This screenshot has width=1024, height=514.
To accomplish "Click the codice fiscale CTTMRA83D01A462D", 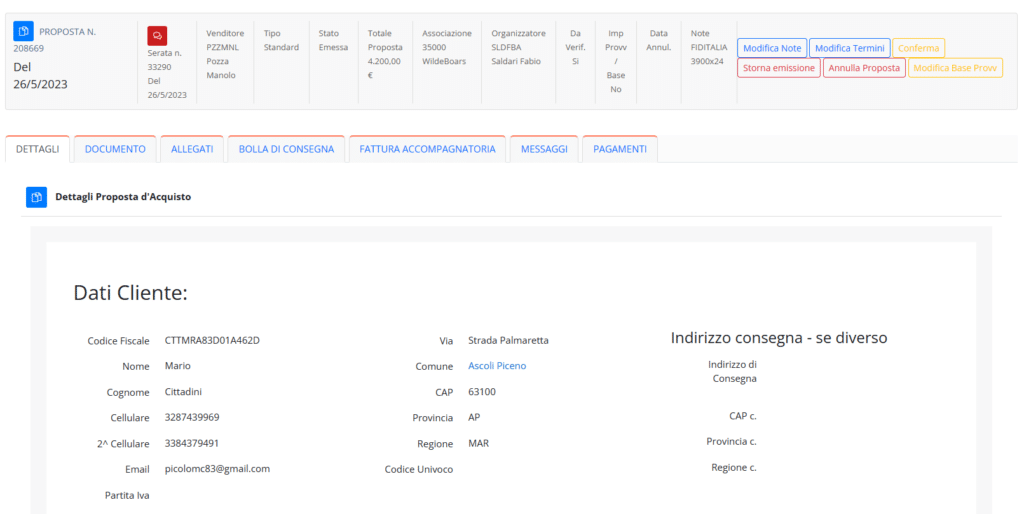I will pos(212,340).
